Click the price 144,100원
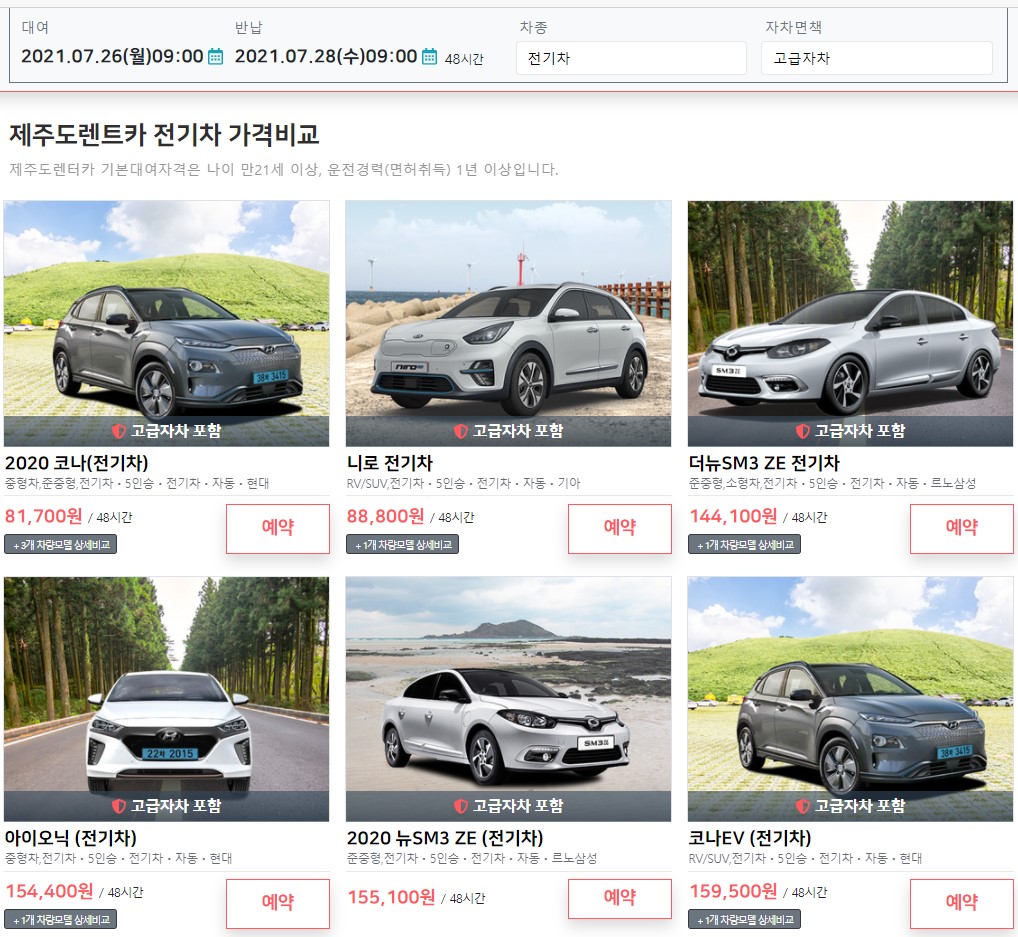 tap(733, 516)
